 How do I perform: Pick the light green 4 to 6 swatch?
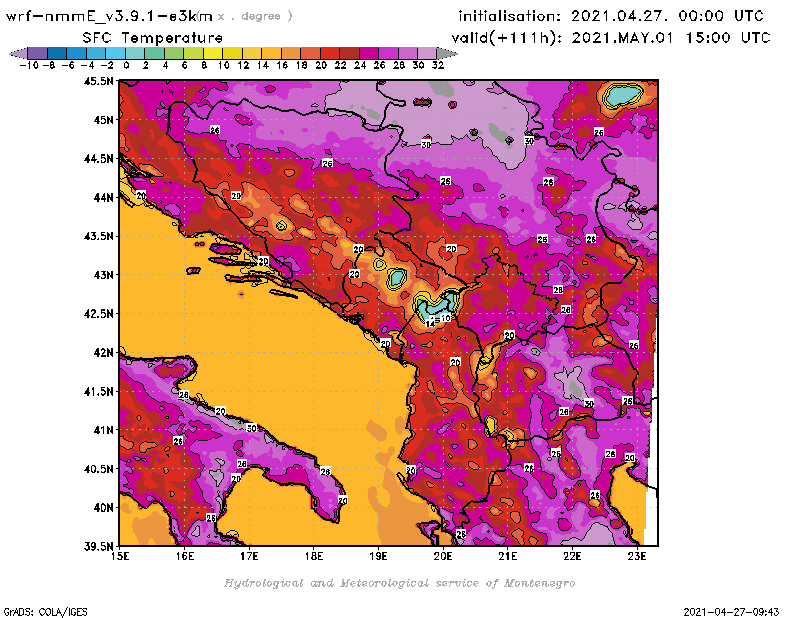coord(173,53)
